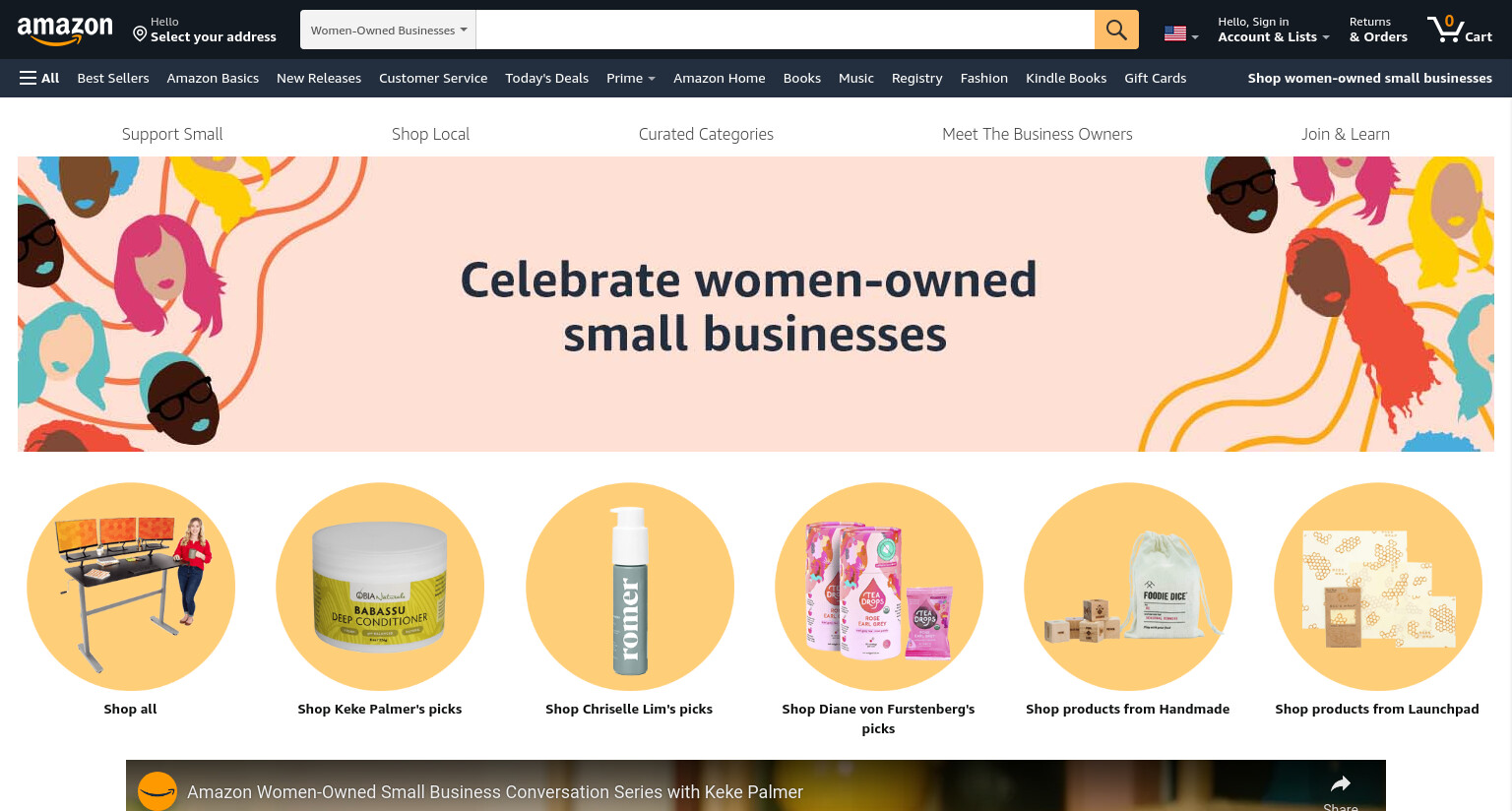Open Returns & Orders

[x=1378, y=30]
